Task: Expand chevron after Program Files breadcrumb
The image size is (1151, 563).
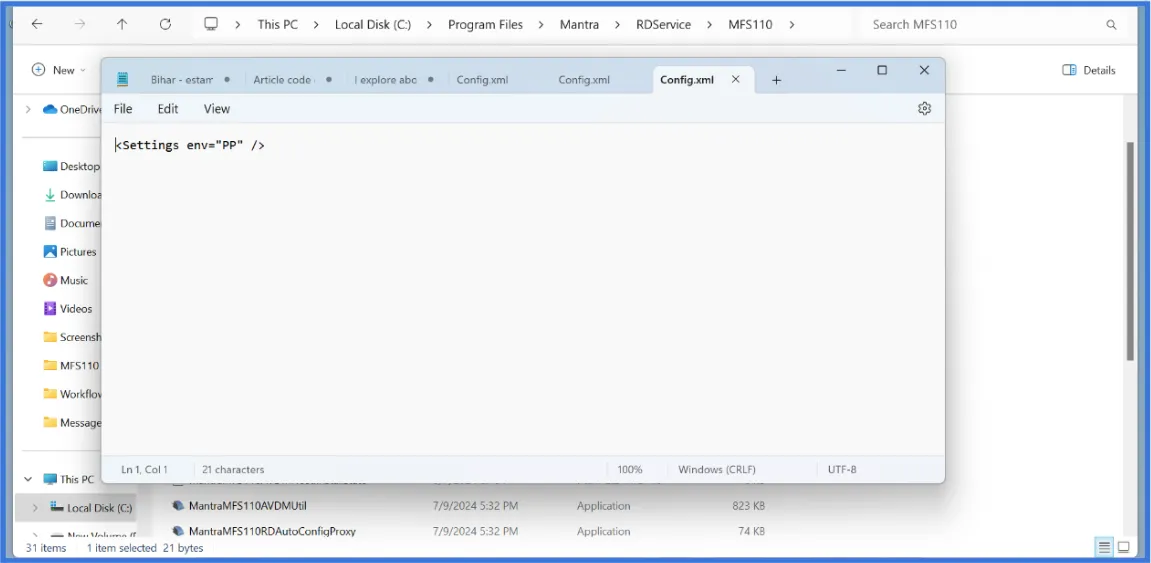Action: click(x=541, y=24)
